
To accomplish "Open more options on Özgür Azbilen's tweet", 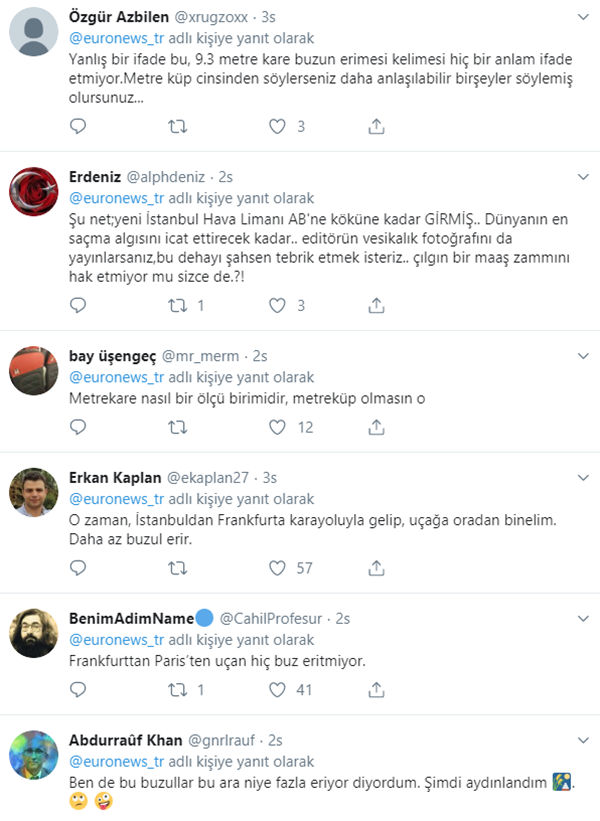I will coord(581,18).
